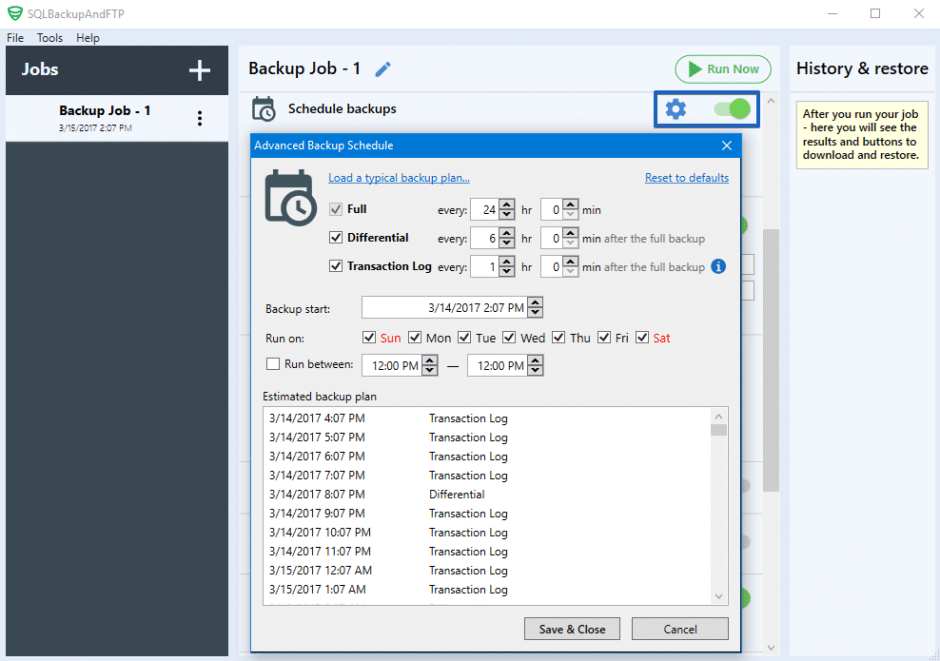
Task: Click the History & restore heading
Action: (861, 68)
